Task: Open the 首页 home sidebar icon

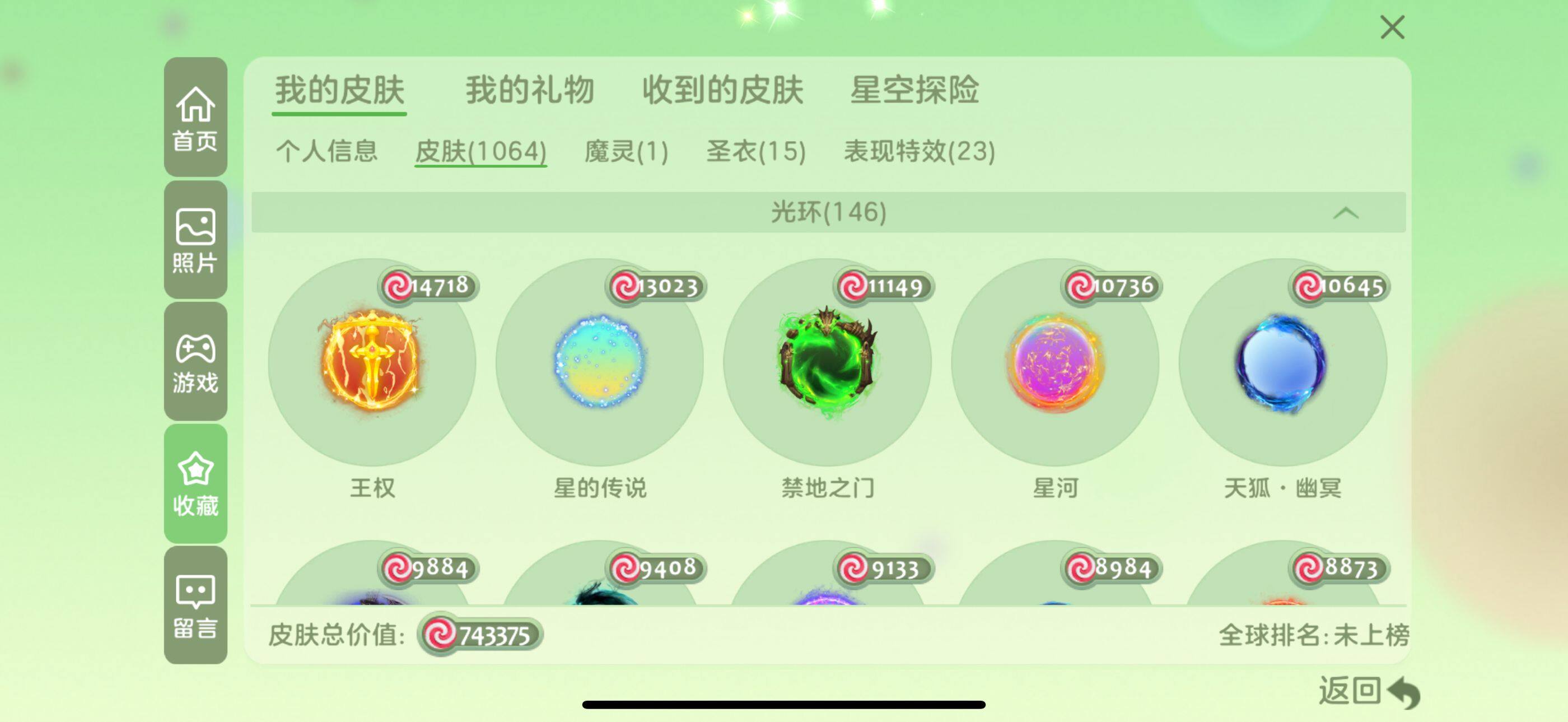Action: [195, 118]
